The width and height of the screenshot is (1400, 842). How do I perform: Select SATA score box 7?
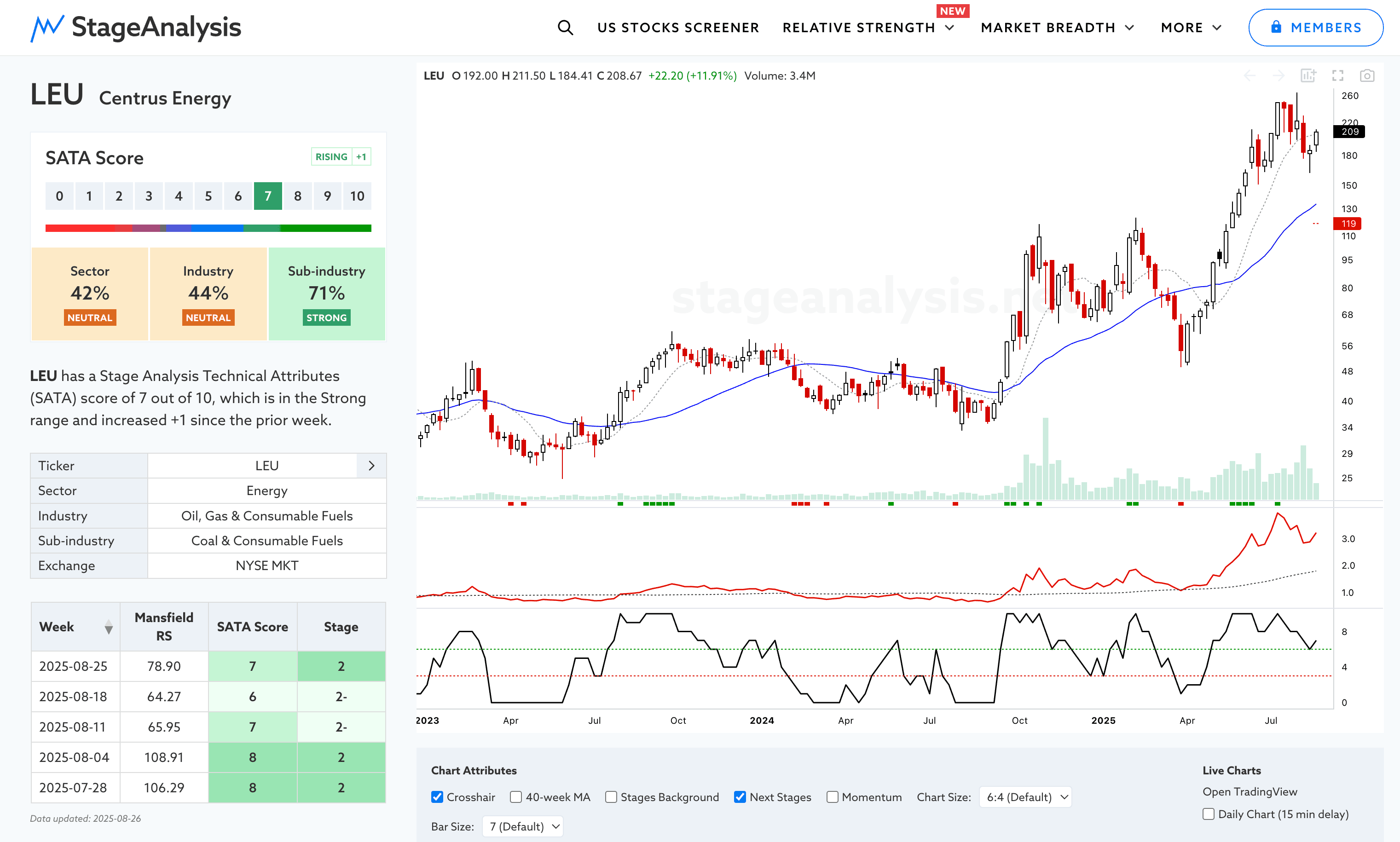click(268, 196)
